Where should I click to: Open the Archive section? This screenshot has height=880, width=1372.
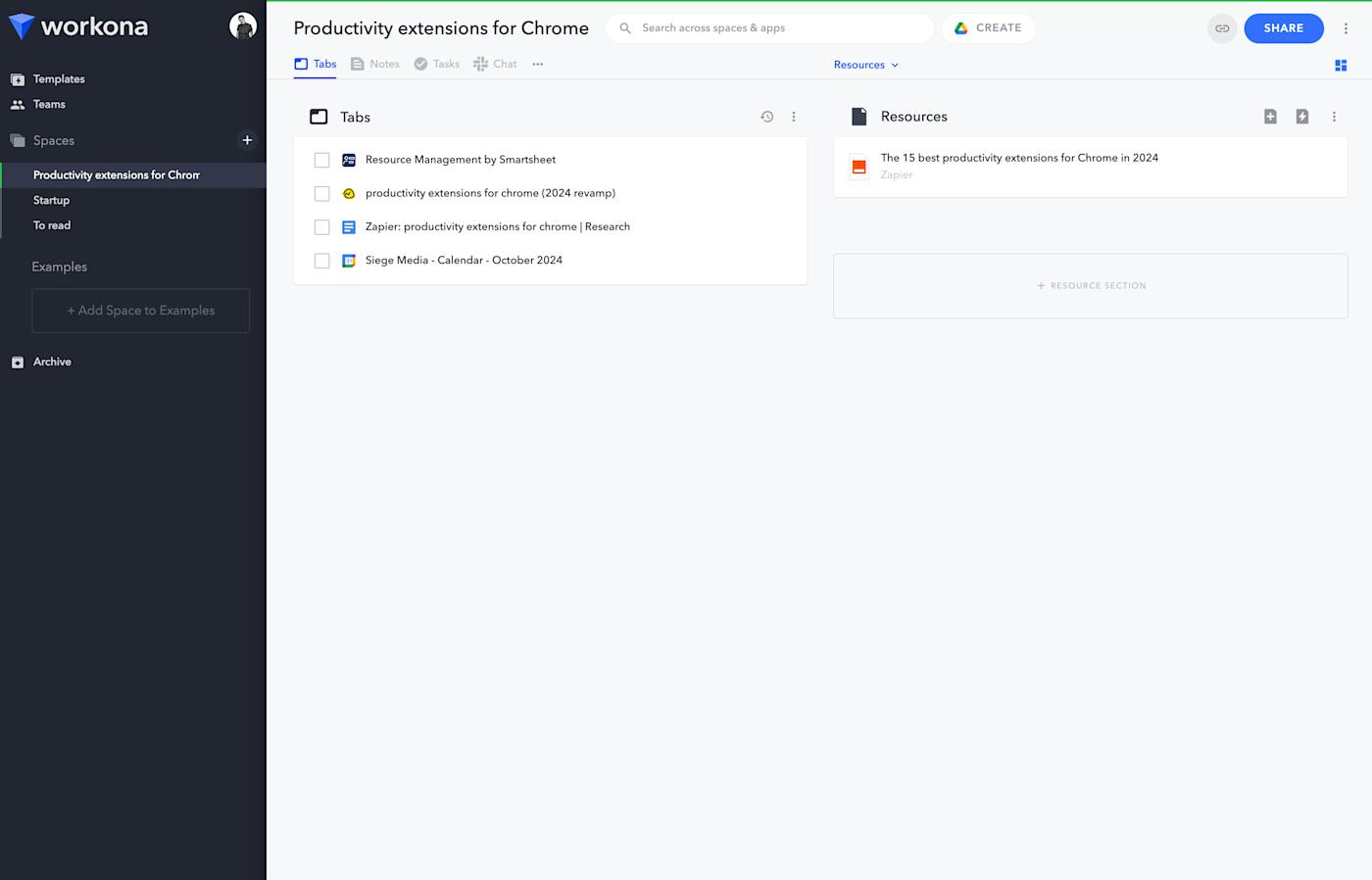[52, 362]
